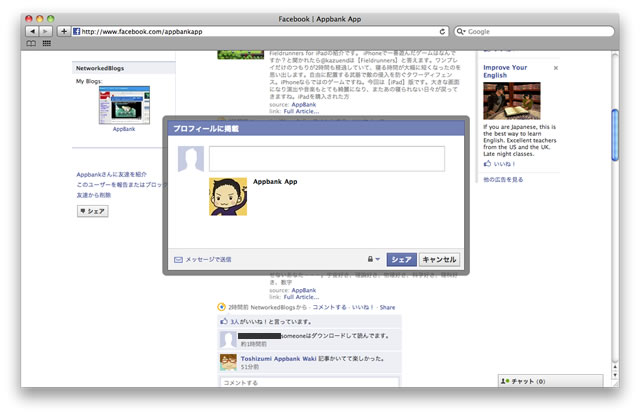Screen dimensions: 640x416
Task: Go back with Safari's back arrow
Action: pyautogui.click(x=32, y=31)
